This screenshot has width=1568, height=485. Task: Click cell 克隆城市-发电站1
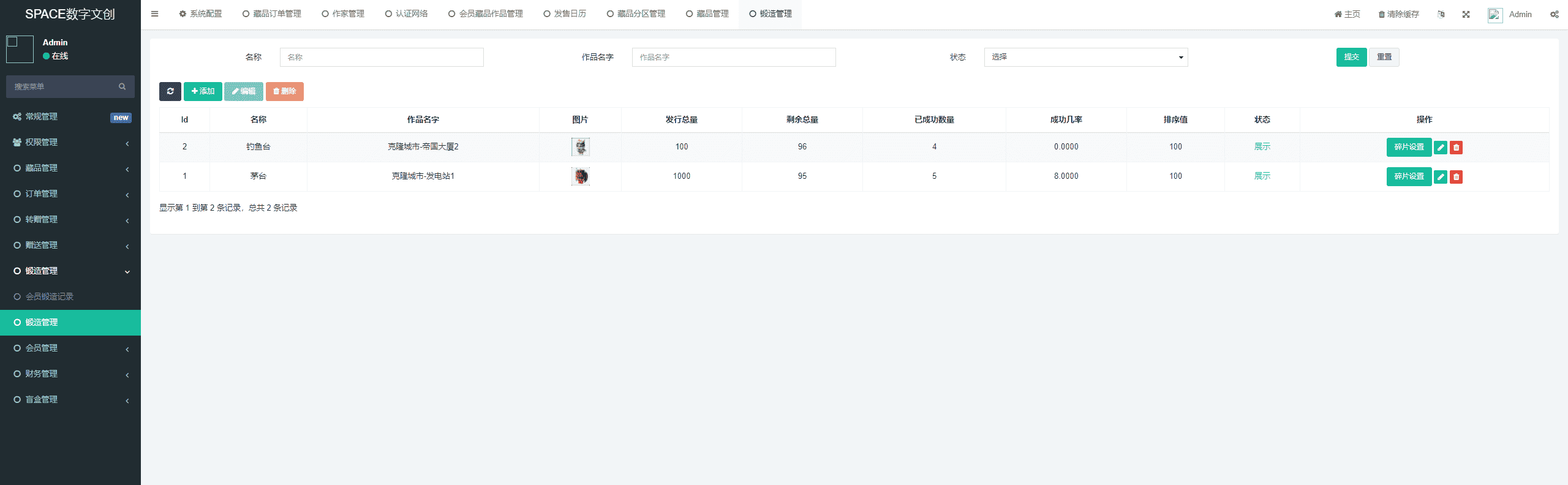(423, 176)
